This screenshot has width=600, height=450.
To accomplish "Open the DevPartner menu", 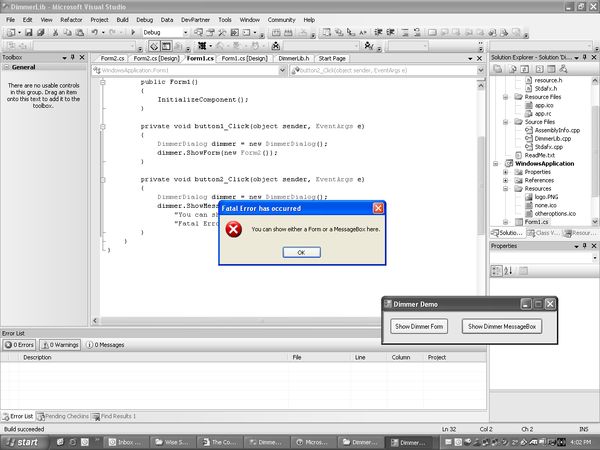I will pyautogui.click(x=195, y=20).
